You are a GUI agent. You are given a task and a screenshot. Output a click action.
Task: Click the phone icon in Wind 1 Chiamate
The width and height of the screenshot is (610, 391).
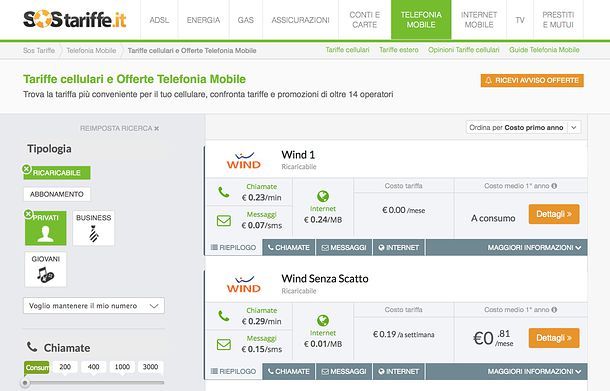click(224, 192)
